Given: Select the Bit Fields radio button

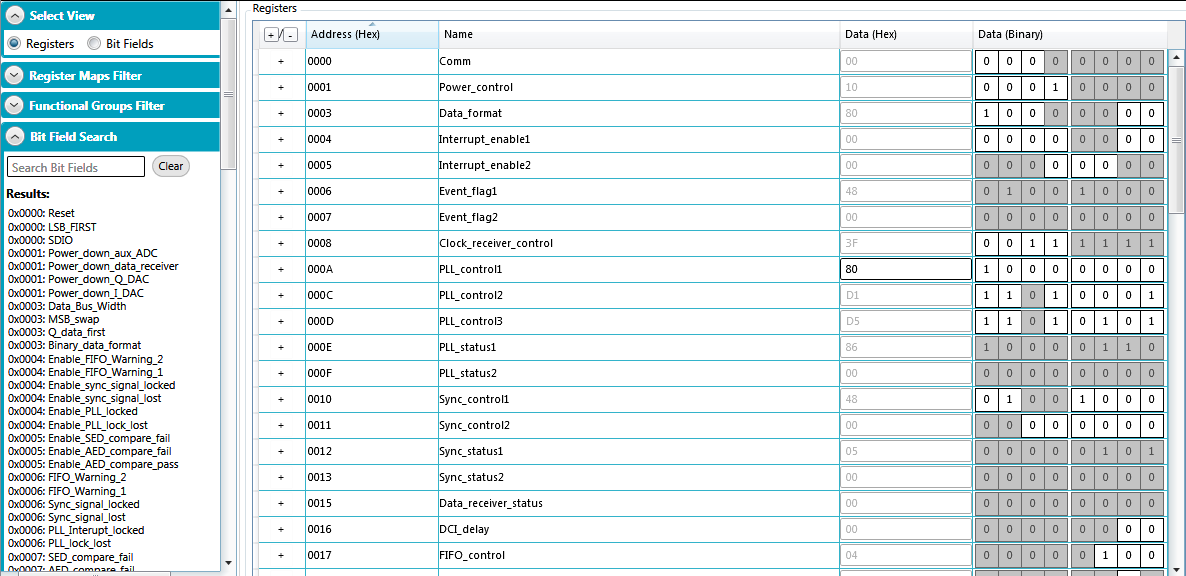Looking at the screenshot, I should point(95,44).
